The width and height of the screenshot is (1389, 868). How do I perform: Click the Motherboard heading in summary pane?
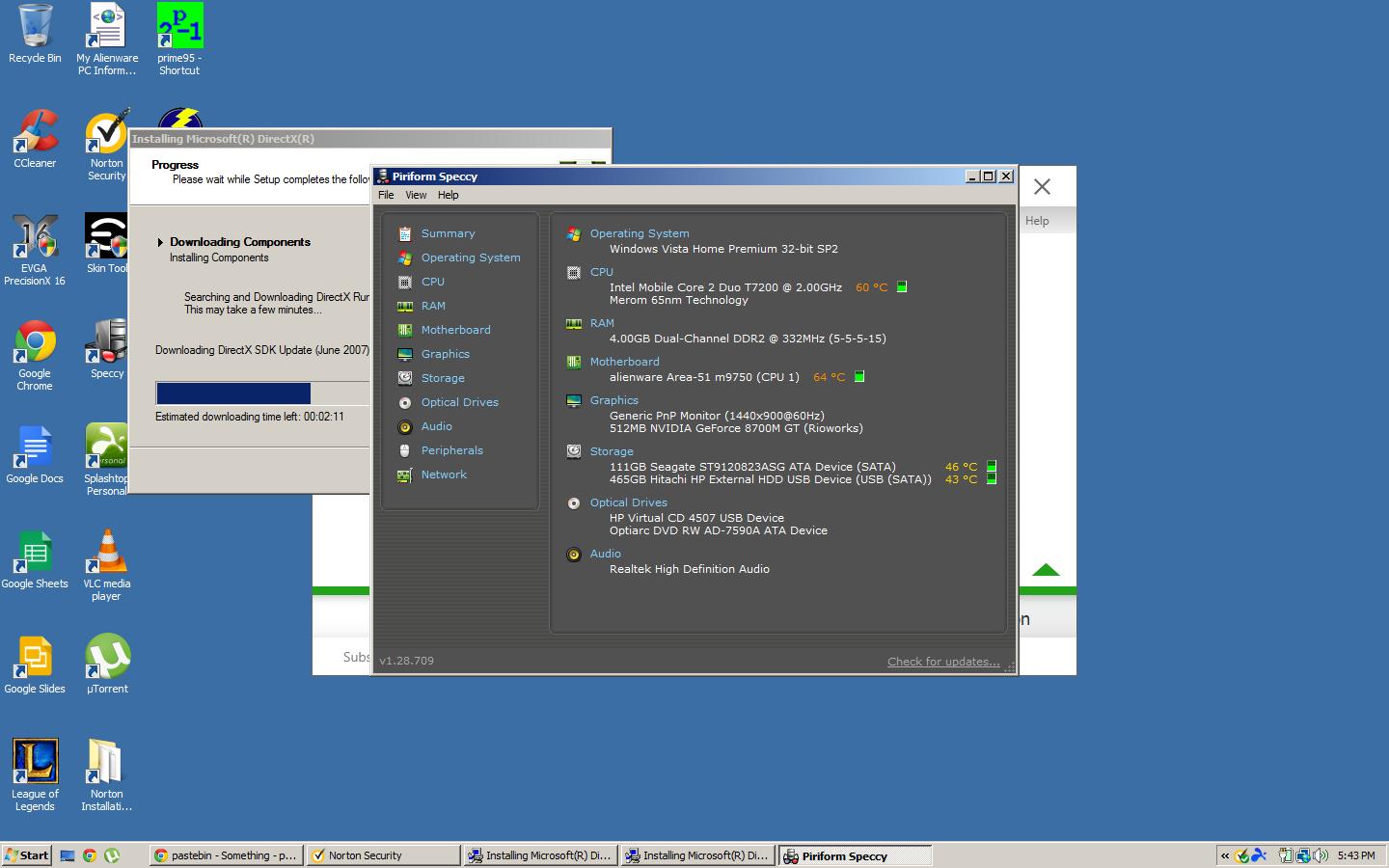[x=625, y=362]
